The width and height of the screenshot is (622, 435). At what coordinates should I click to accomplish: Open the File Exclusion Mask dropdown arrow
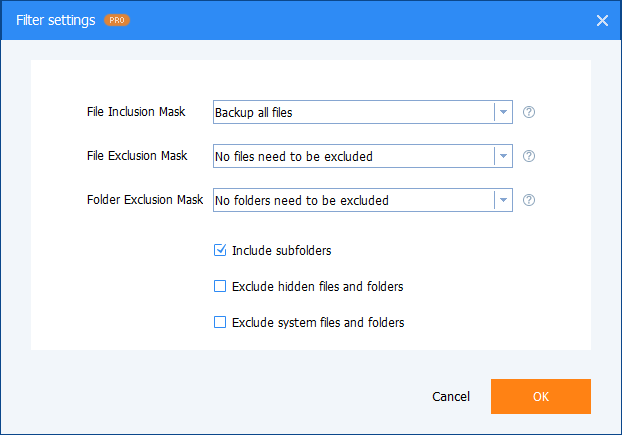click(503, 156)
